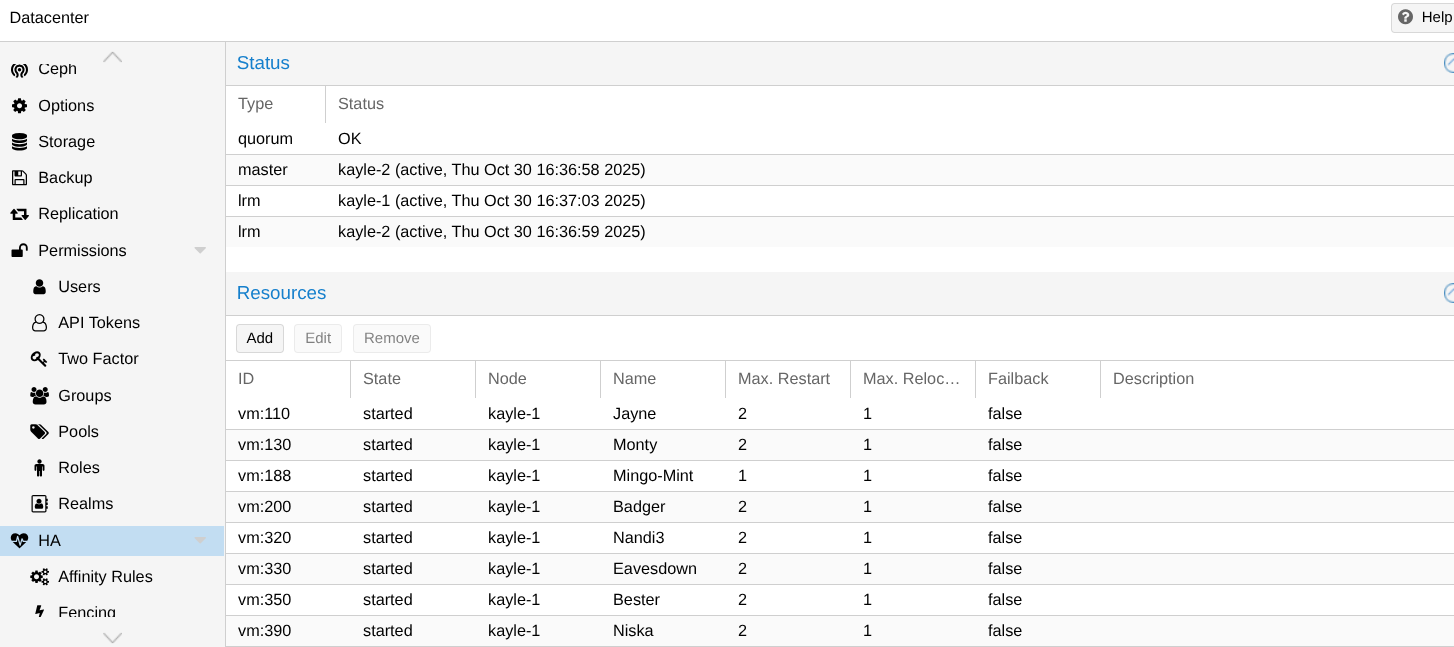1454x647 pixels.
Task: Open API Tokens in sidebar
Action: pos(99,323)
